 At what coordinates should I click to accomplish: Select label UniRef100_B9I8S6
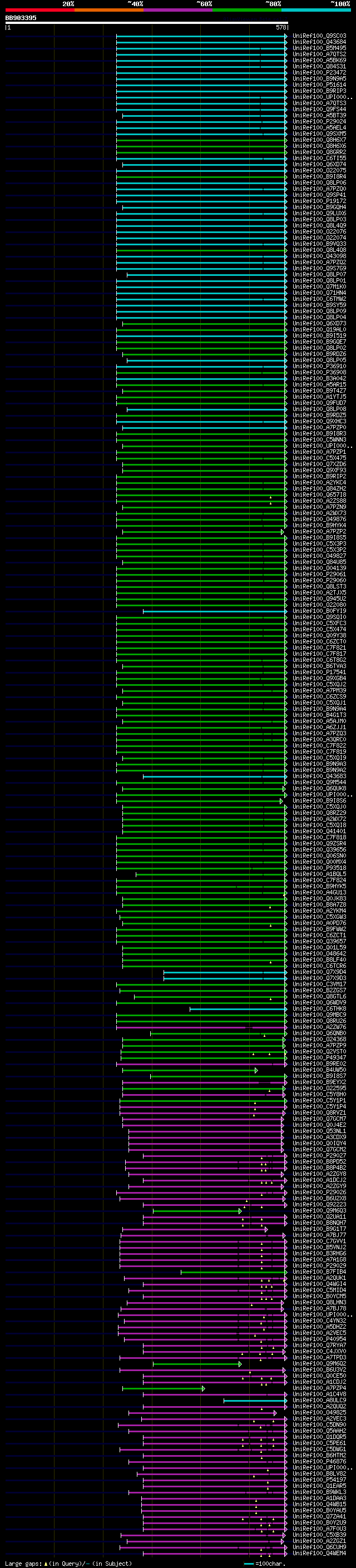point(319,801)
